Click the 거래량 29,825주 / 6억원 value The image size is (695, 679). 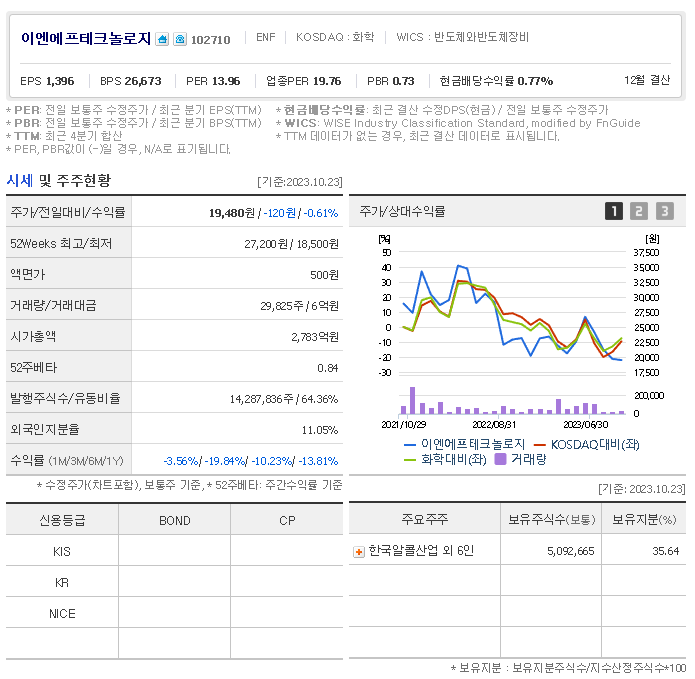coord(300,306)
